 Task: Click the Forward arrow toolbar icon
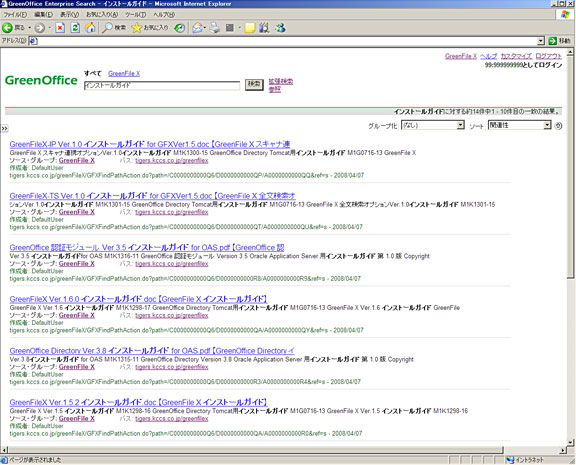click(40, 28)
